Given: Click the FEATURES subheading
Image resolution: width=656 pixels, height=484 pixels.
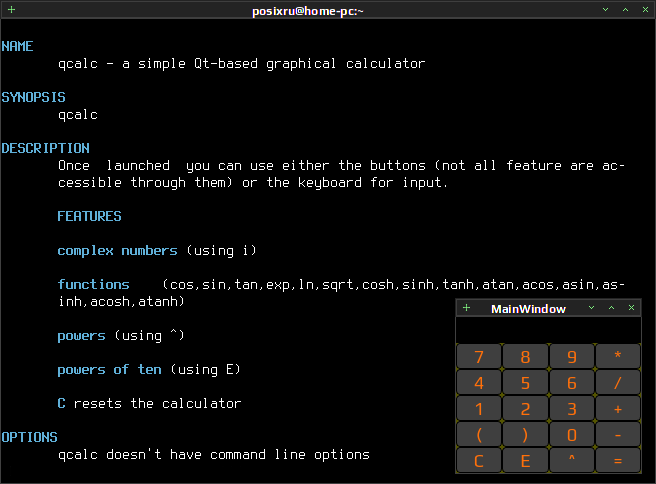Looking at the screenshot, I should pyautogui.click(x=89, y=216).
